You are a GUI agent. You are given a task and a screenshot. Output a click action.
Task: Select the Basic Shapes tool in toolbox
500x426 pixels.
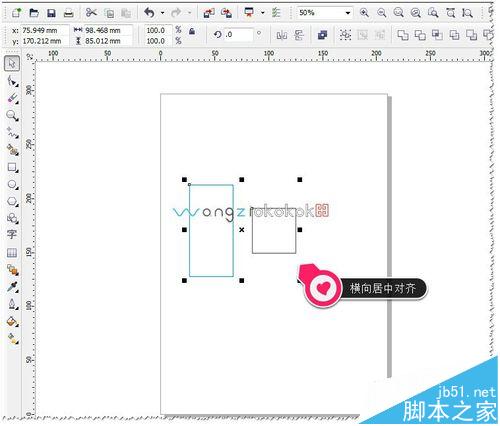12,218
